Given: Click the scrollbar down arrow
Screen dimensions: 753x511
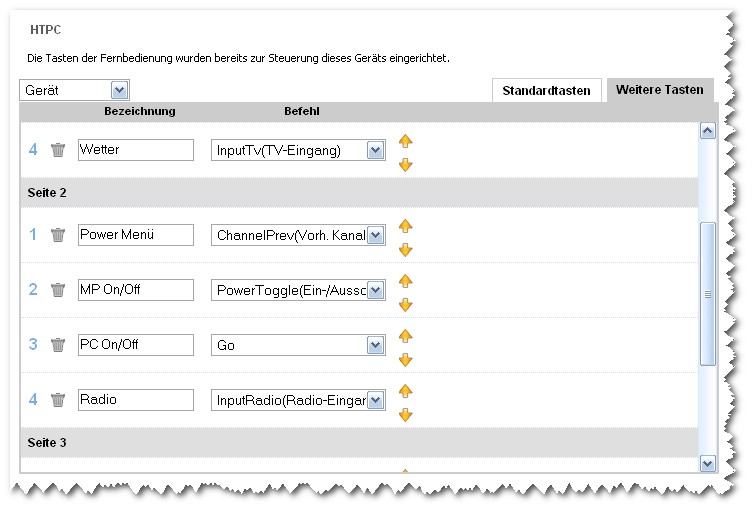Looking at the screenshot, I should (x=708, y=463).
